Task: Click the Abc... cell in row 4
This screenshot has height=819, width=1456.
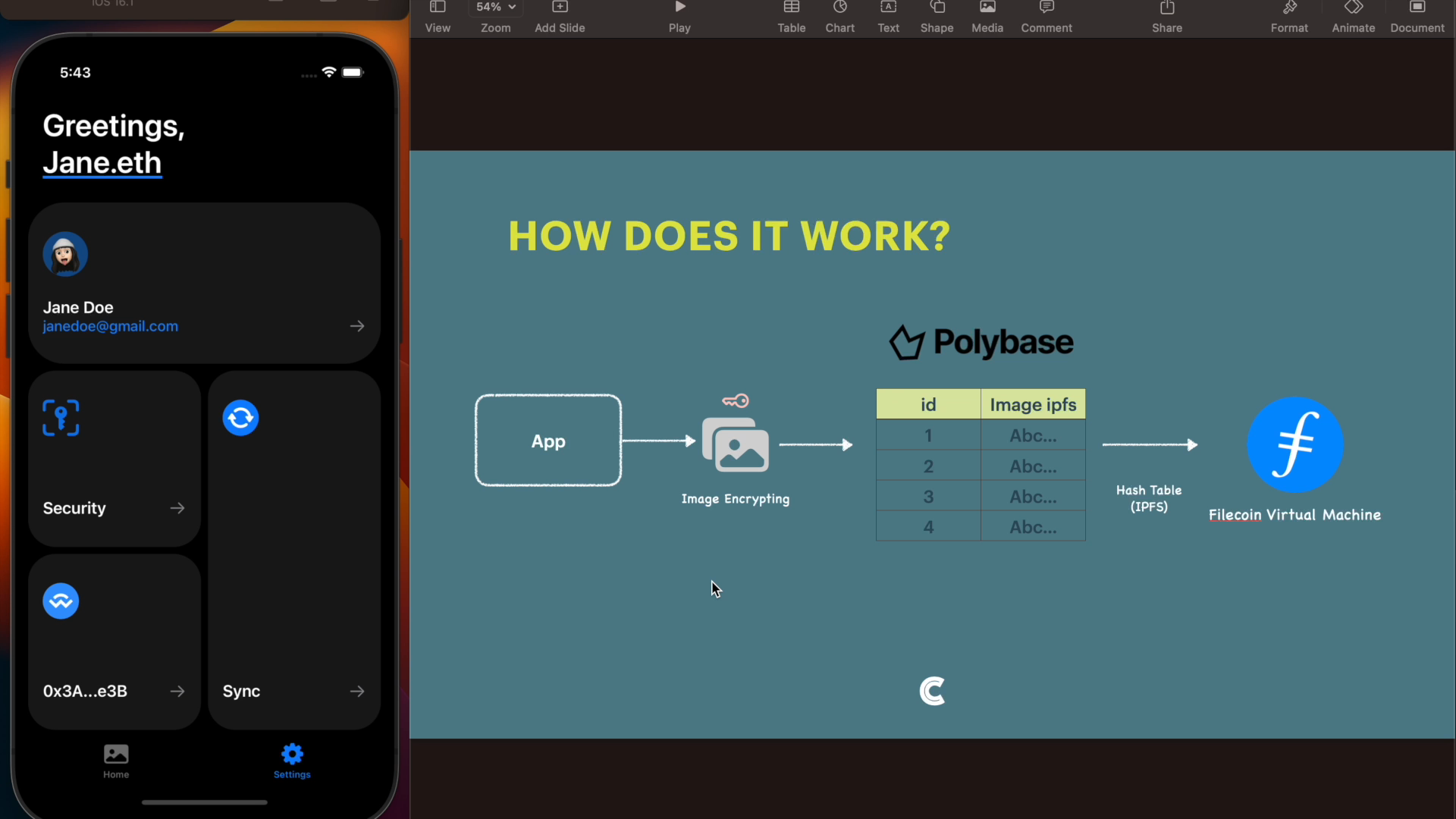Action: coord(1033,527)
